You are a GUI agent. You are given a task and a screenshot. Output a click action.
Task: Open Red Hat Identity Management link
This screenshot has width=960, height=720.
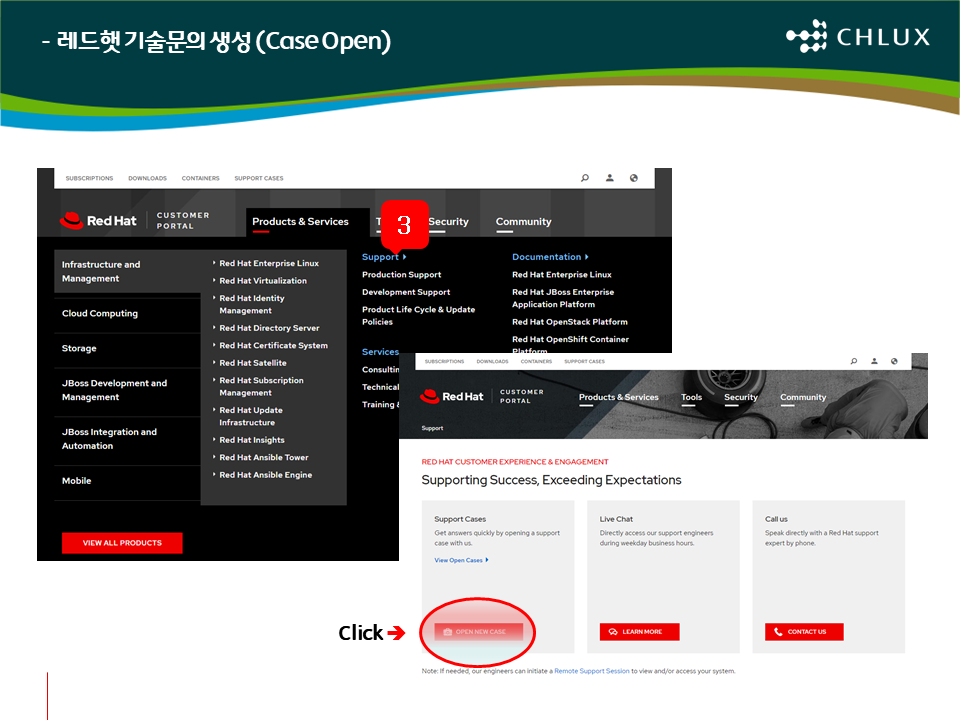(x=252, y=304)
